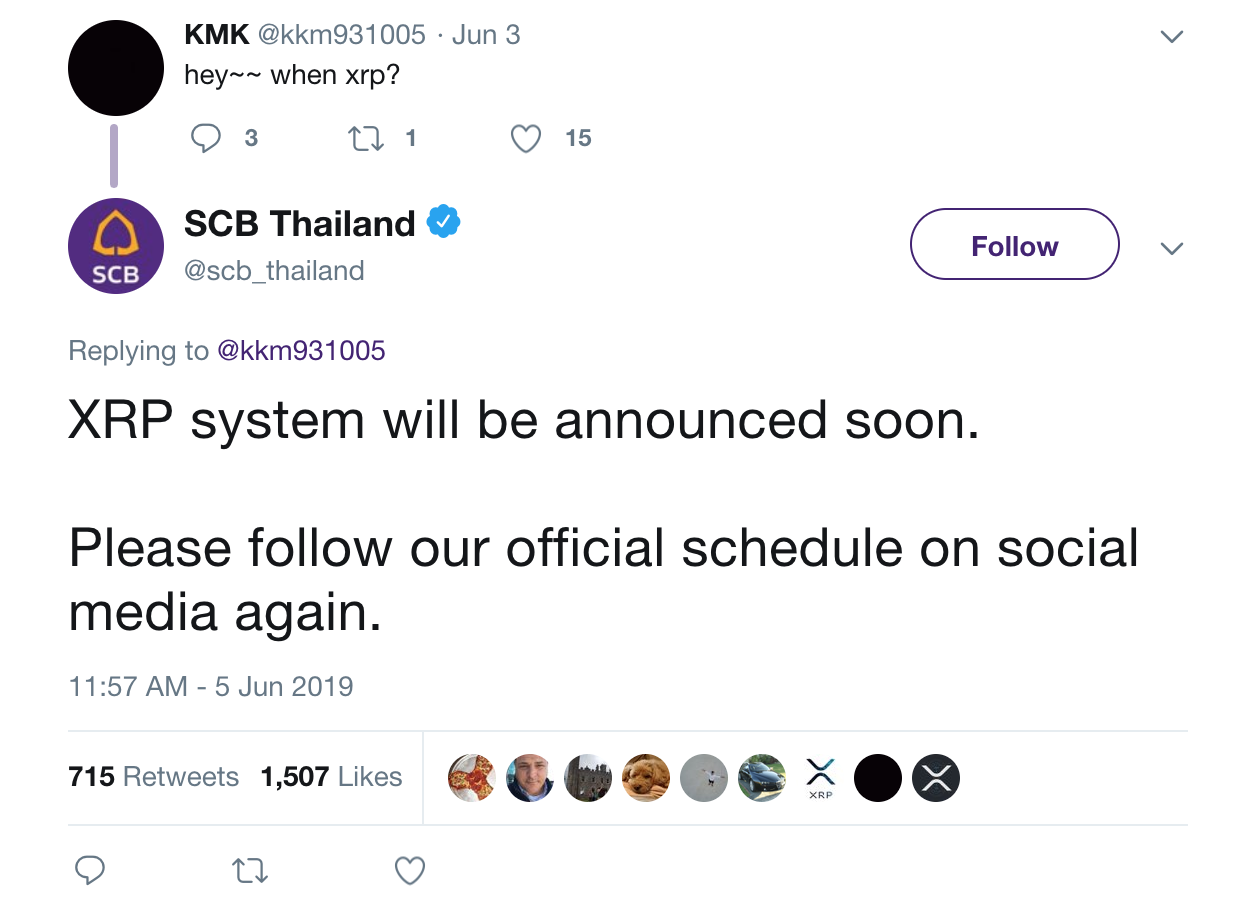Click SCB Thailand purple logo avatar
Image resolution: width=1258 pixels, height=916 pixels.
coord(116,246)
